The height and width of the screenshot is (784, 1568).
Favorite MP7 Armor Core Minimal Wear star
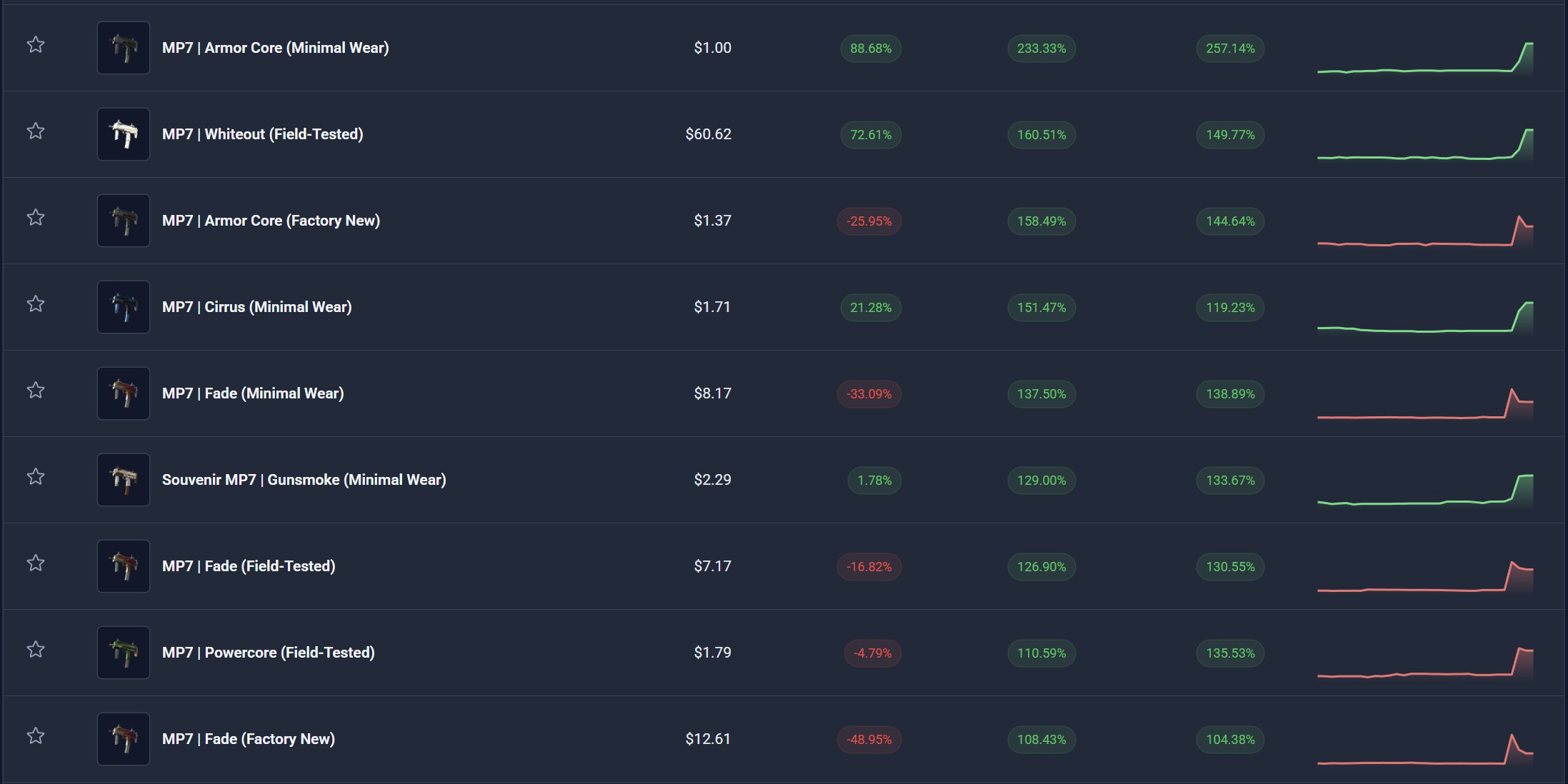click(36, 45)
